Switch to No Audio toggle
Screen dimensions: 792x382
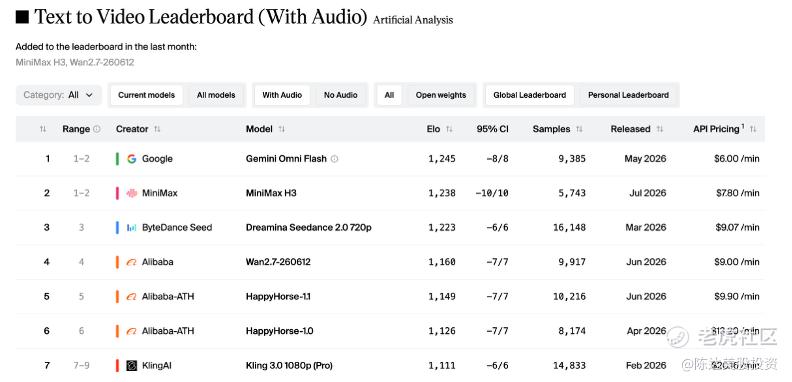(341, 95)
